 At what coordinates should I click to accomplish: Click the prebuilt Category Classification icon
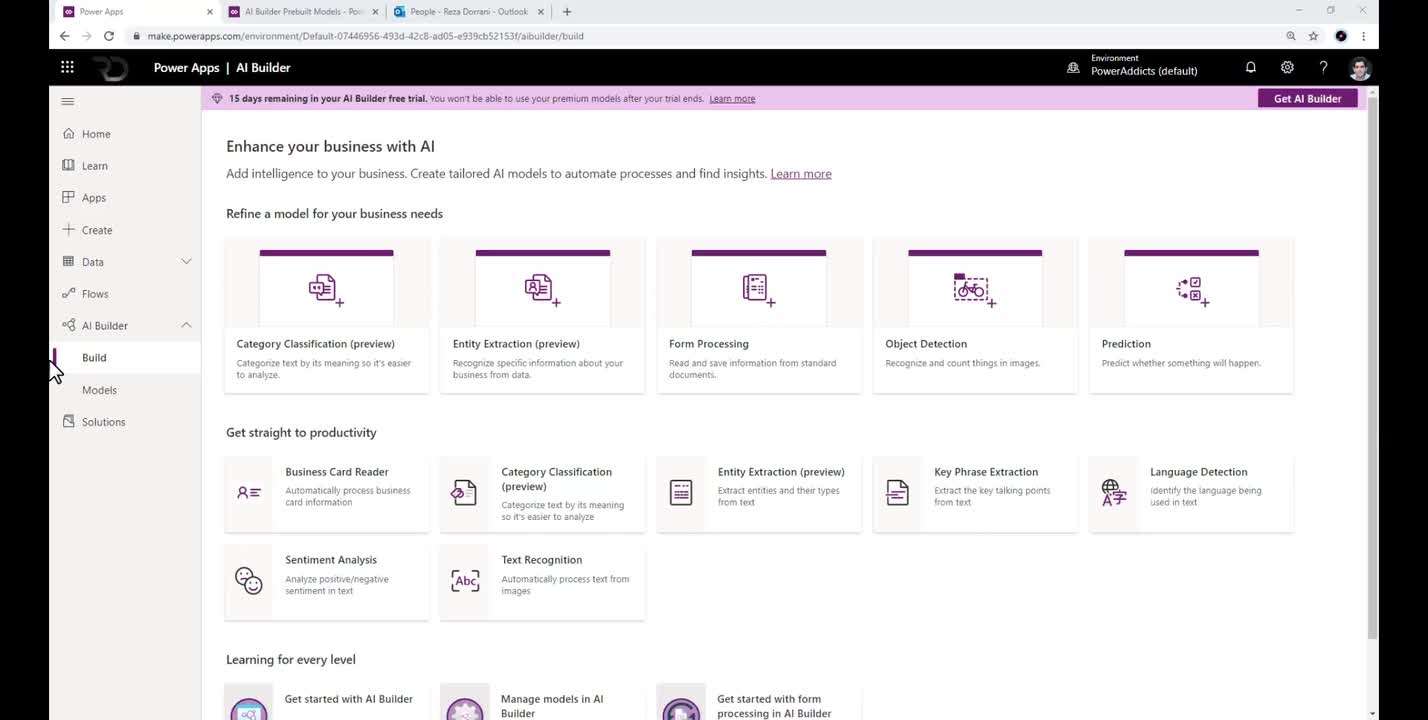[x=464, y=493]
